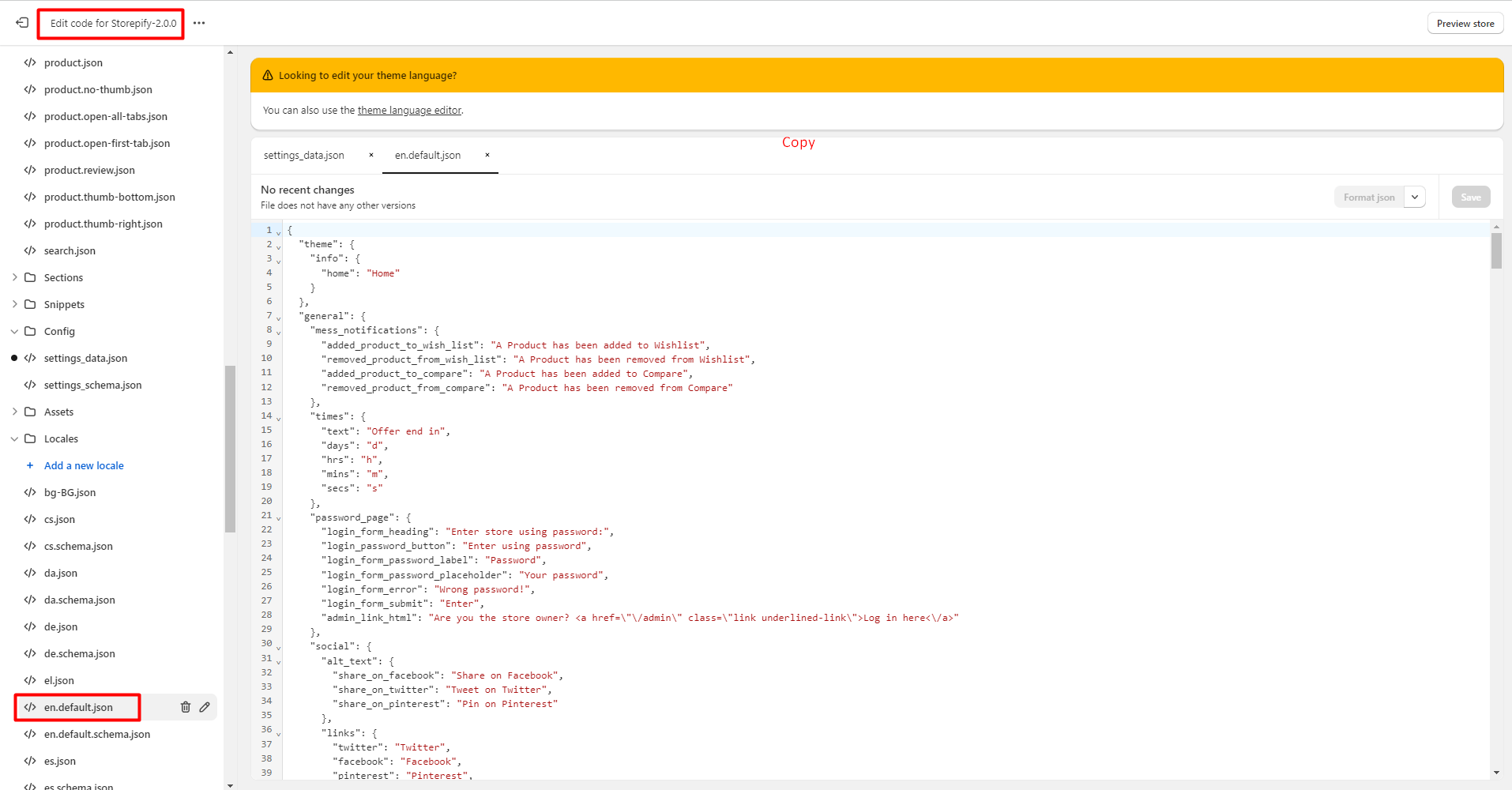Fold the password_page block at line 21
Screen dimensions: 1512x790
pyautogui.click(x=278, y=519)
